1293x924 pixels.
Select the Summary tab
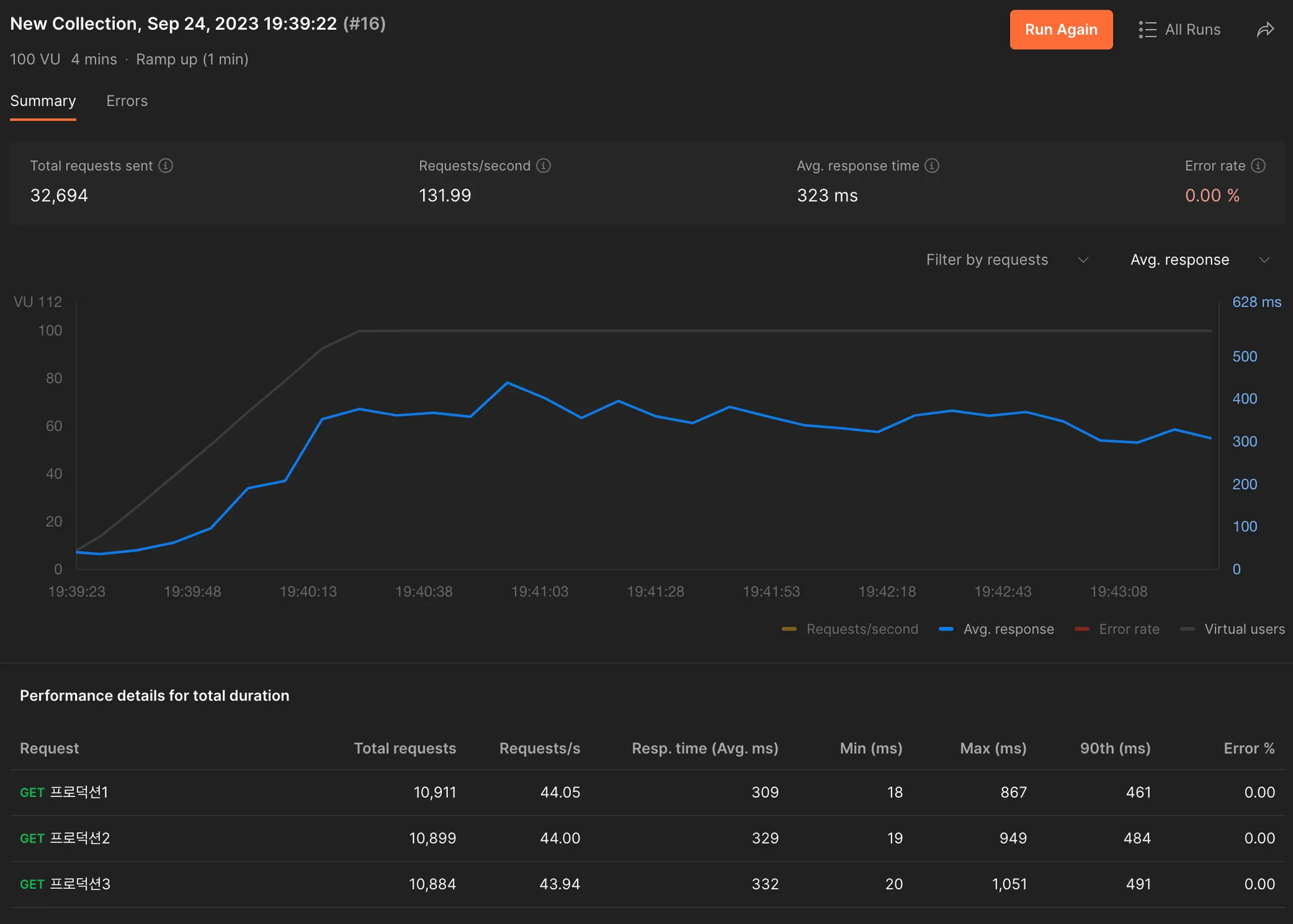point(43,101)
